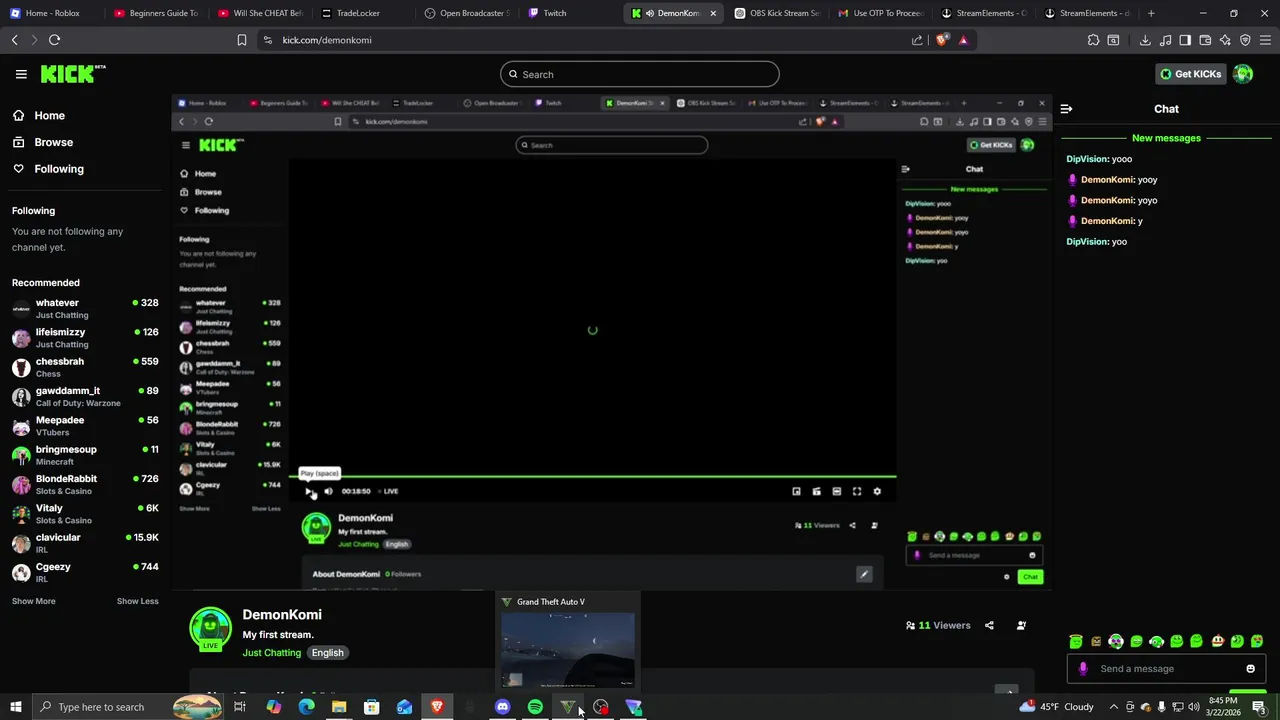Pick the headphones emote in chat bar
The image size is (1280, 720).
1156,641
